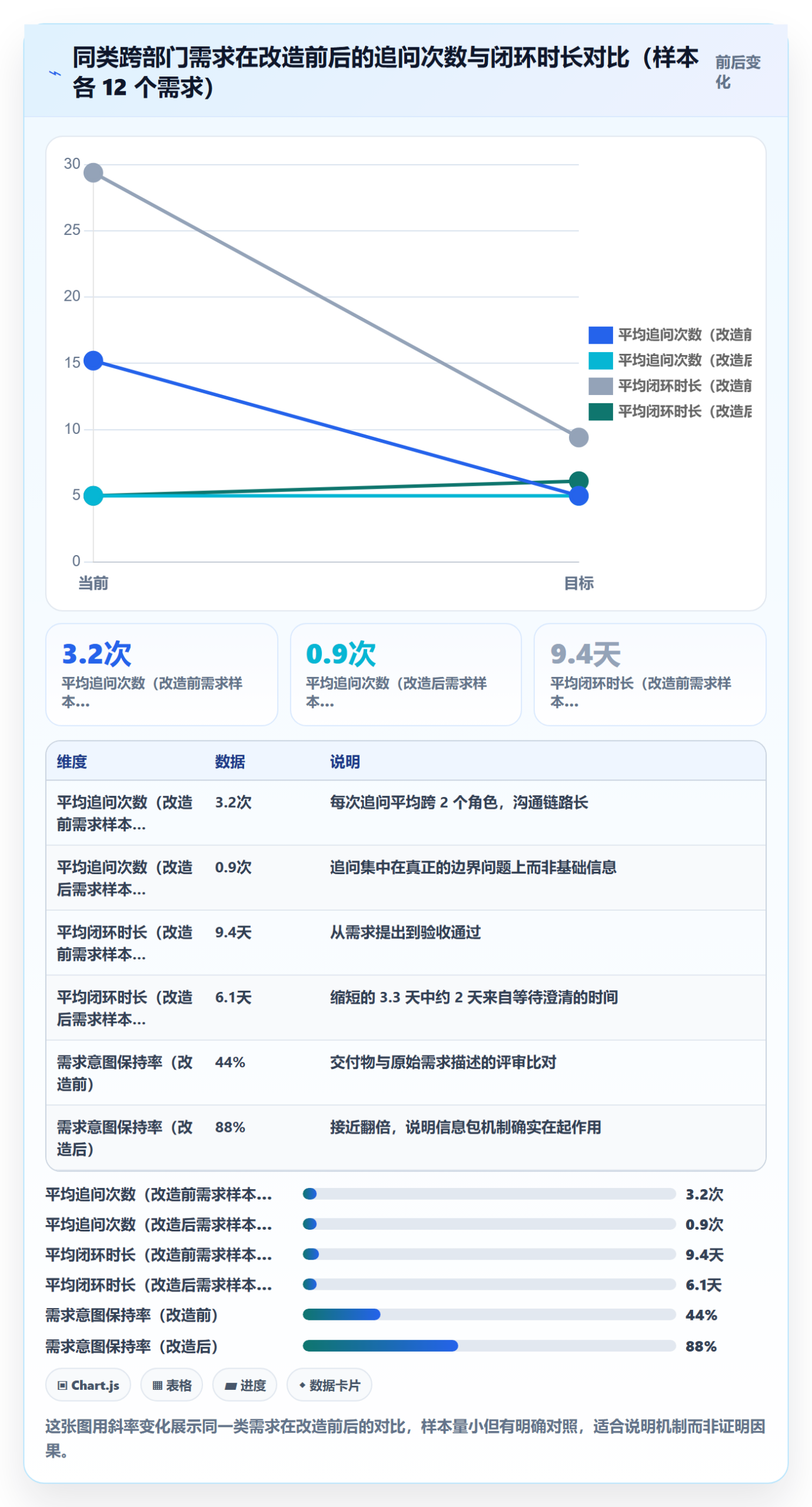The image size is (812, 1507).
Task: Click the 当前 x-axis label
Action: (x=94, y=583)
